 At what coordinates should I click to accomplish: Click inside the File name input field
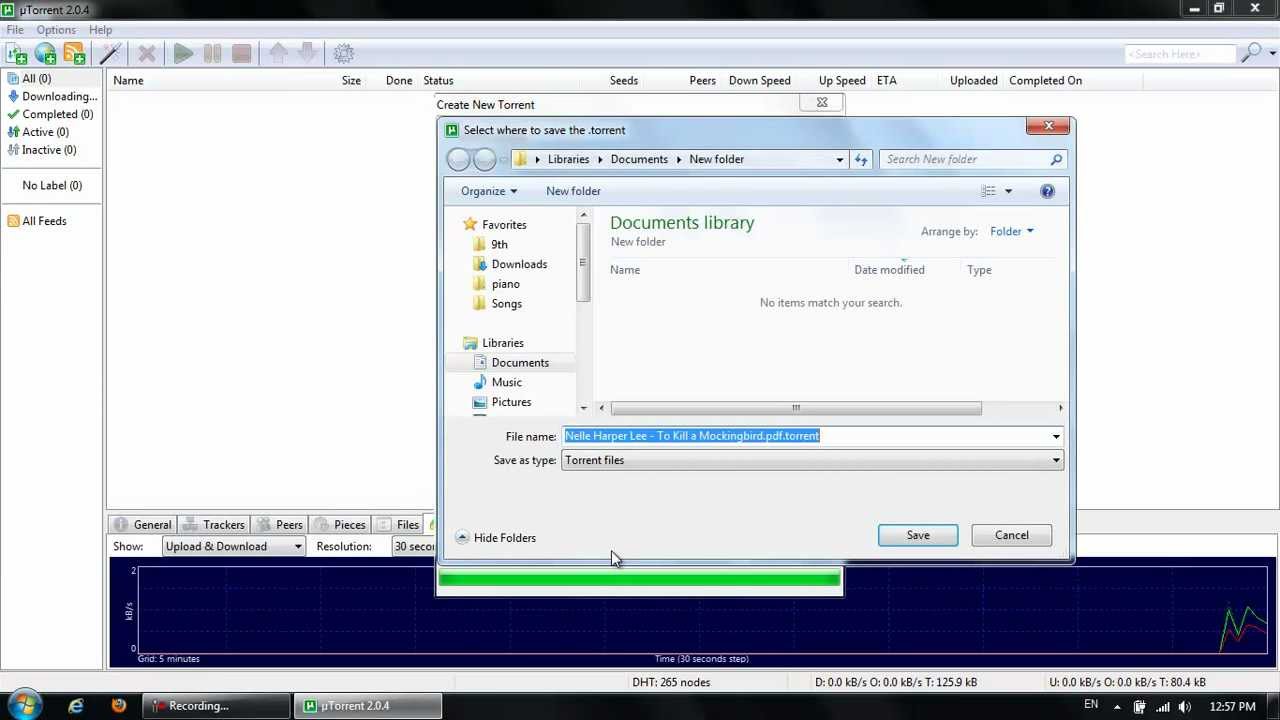[806, 437]
